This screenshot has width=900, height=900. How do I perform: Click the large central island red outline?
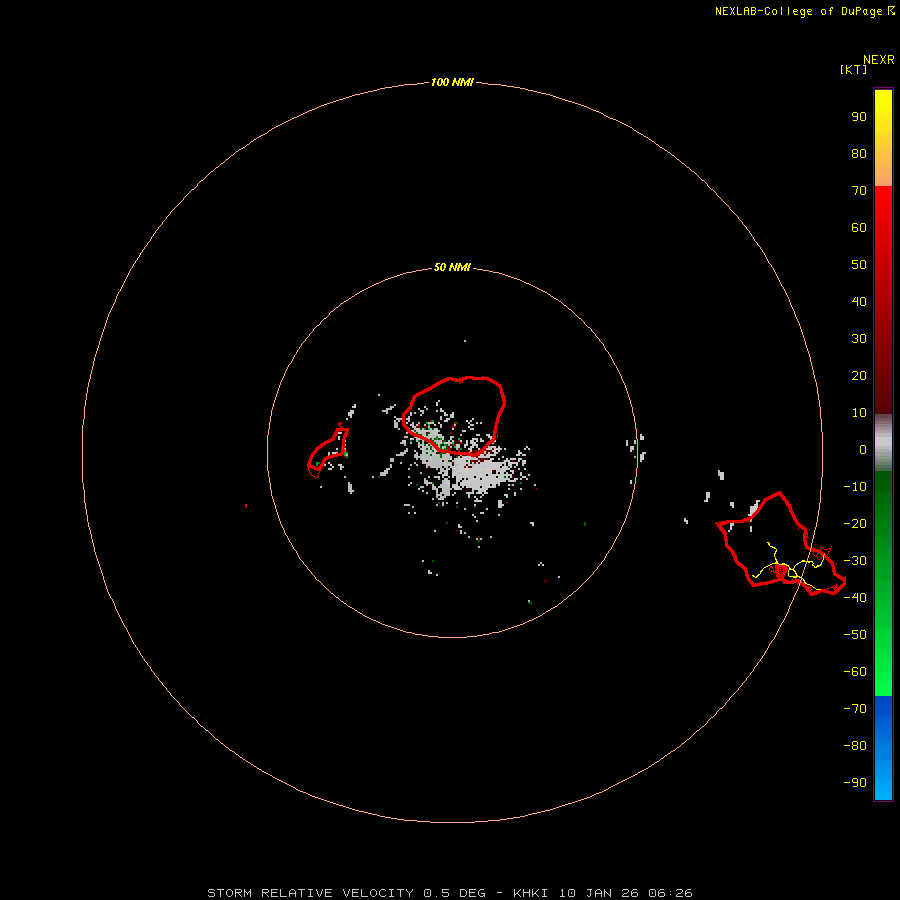[x=453, y=416]
